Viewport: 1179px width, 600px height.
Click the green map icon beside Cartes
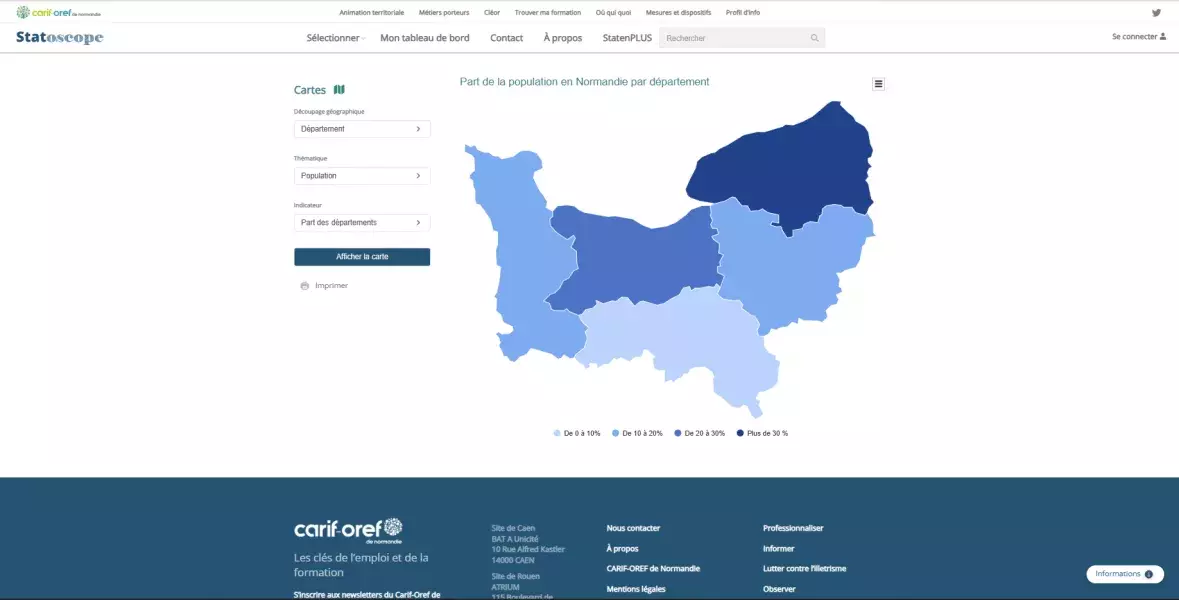pos(339,90)
